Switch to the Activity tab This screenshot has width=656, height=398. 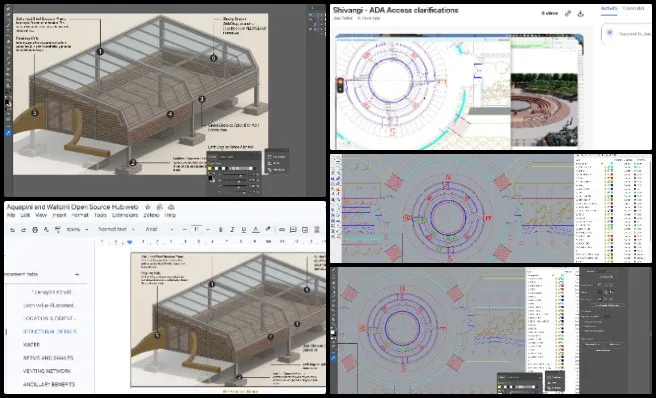coord(609,9)
